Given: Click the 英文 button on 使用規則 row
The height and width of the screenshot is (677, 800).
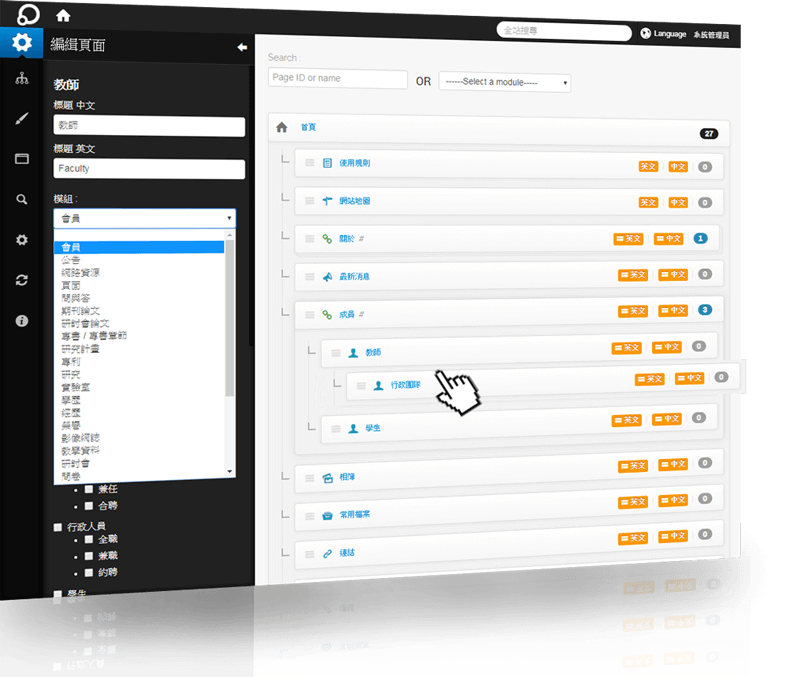Looking at the screenshot, I should (649, 167).
